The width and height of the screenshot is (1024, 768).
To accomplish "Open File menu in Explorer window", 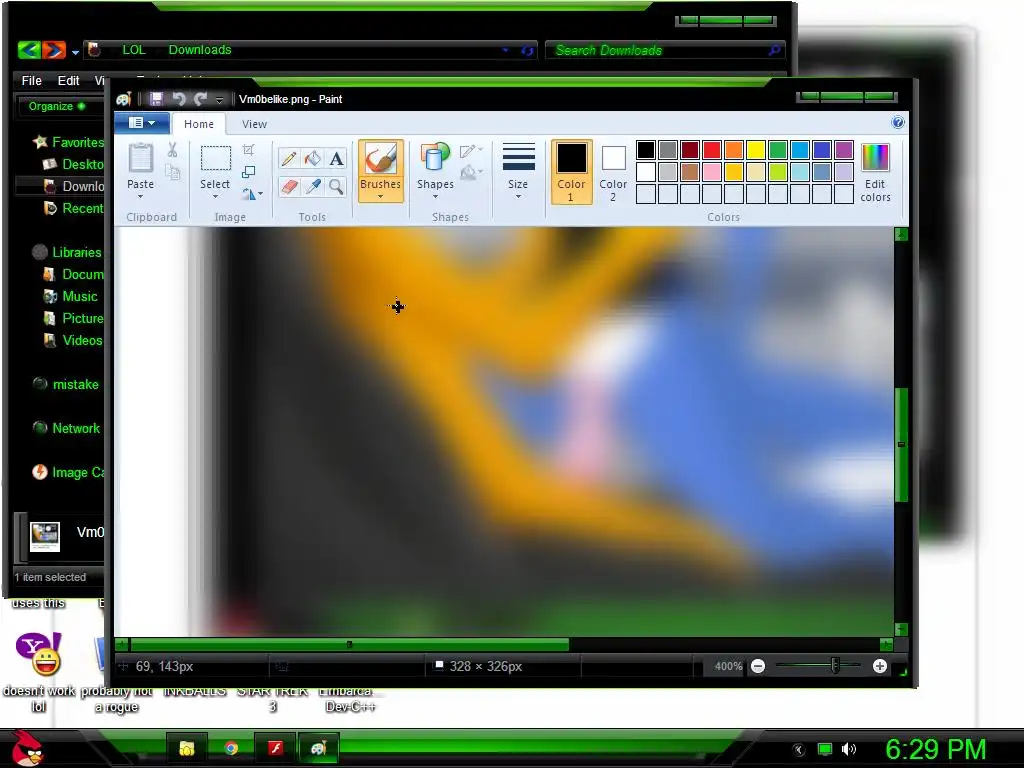I will tap(31, 80).
